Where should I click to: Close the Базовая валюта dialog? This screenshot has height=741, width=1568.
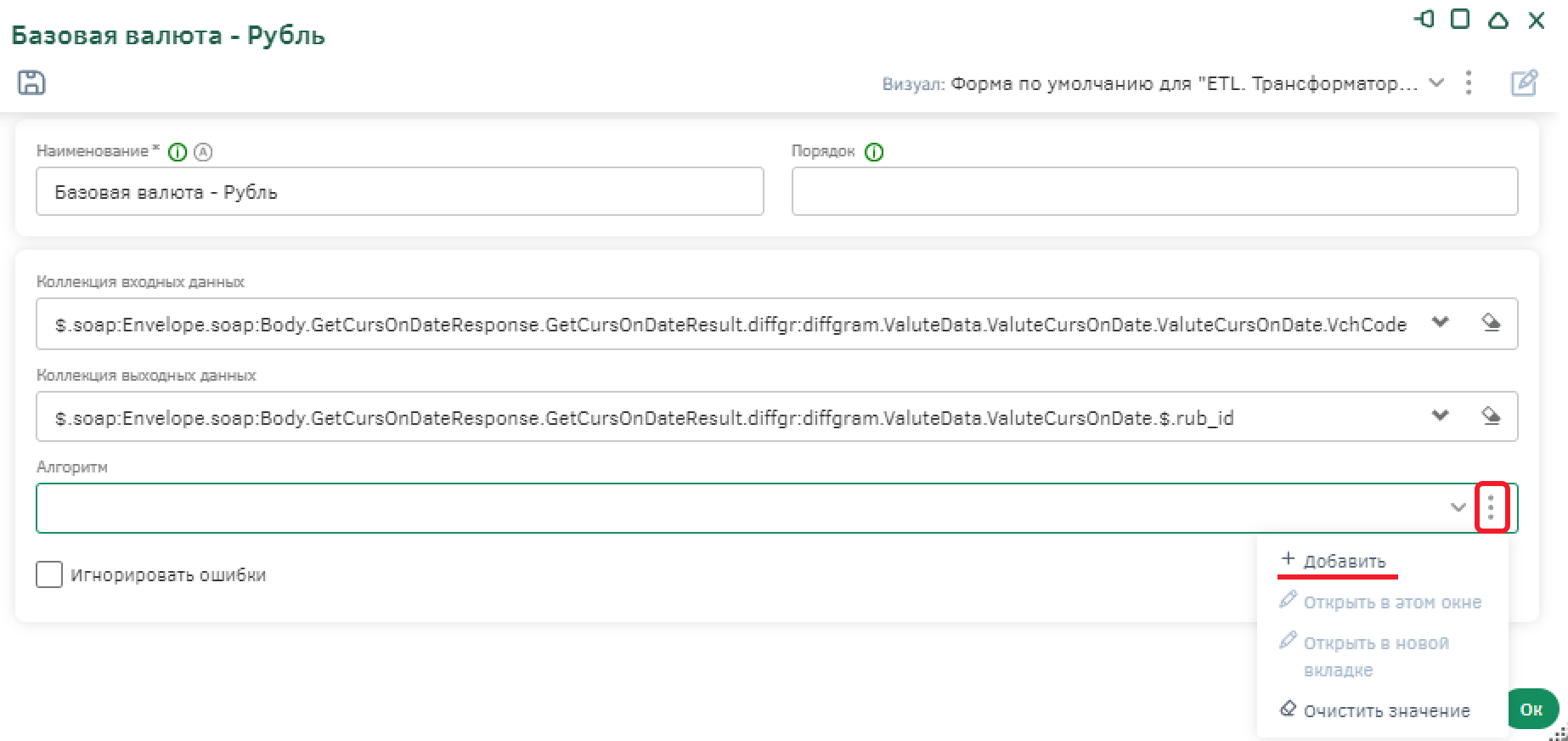tap(1537, 20)
